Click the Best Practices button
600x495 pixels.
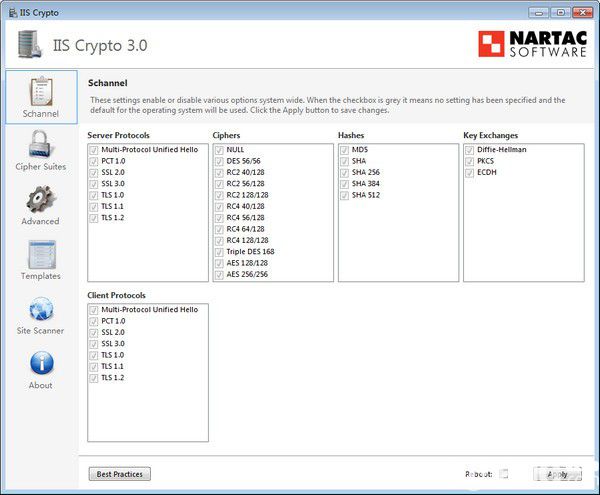119,474
